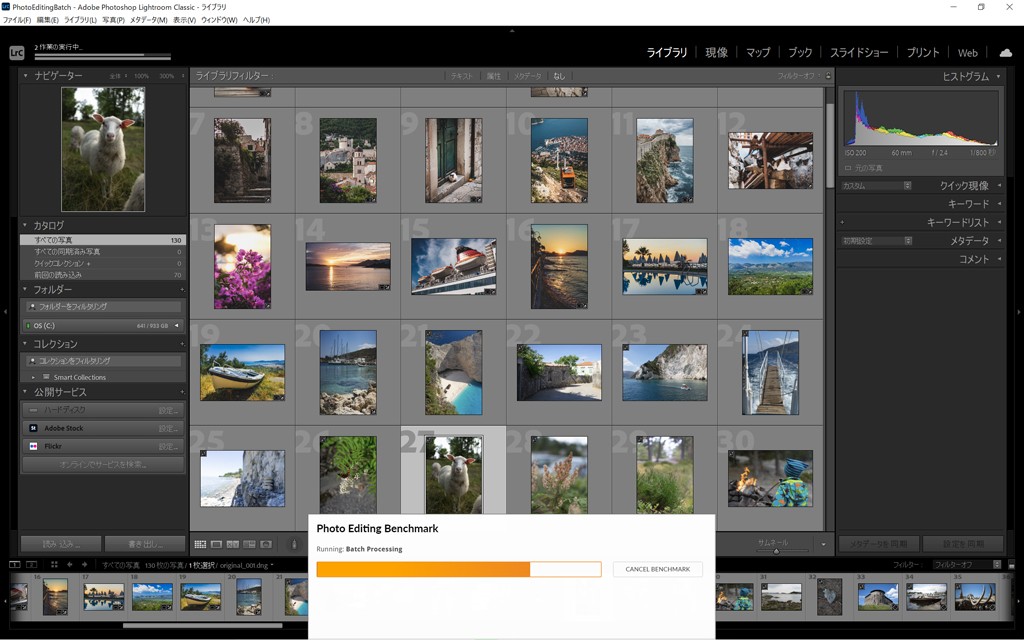Switch to loupe view in the toolbar

pos(216,544)
